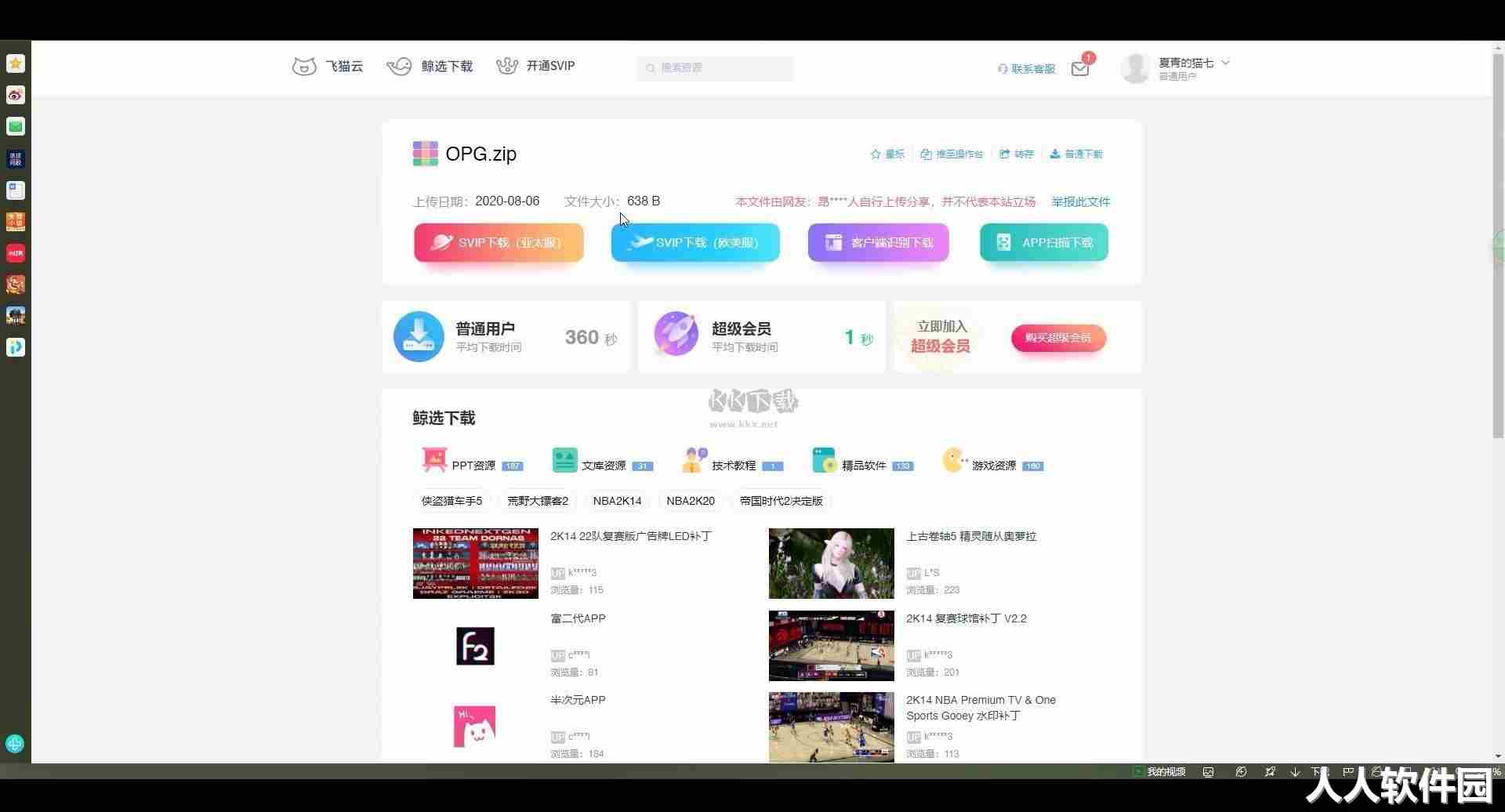Click the orange game sidebar icon
This screenshot has height=812, width=1505.
16,222
